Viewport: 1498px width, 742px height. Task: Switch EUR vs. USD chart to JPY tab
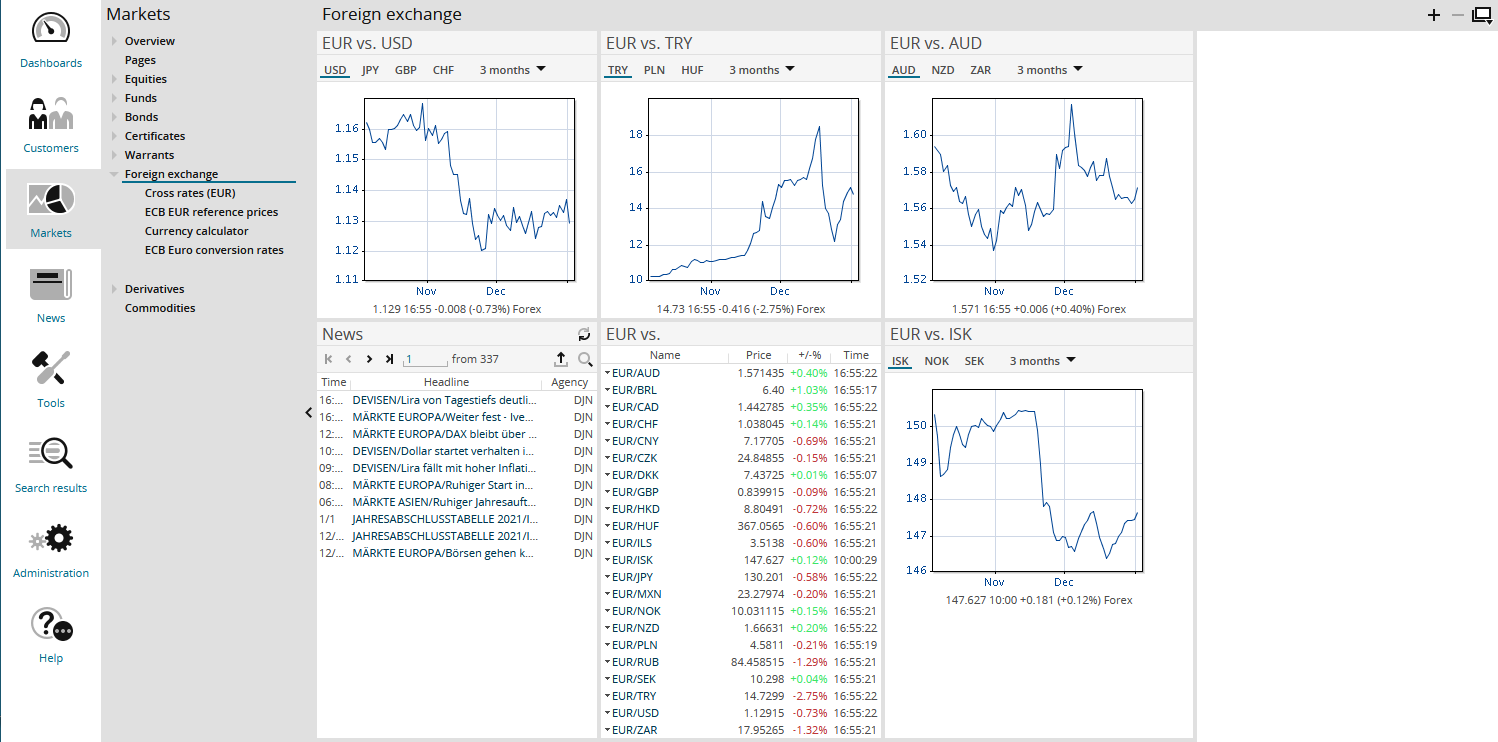tap(370, 70)
